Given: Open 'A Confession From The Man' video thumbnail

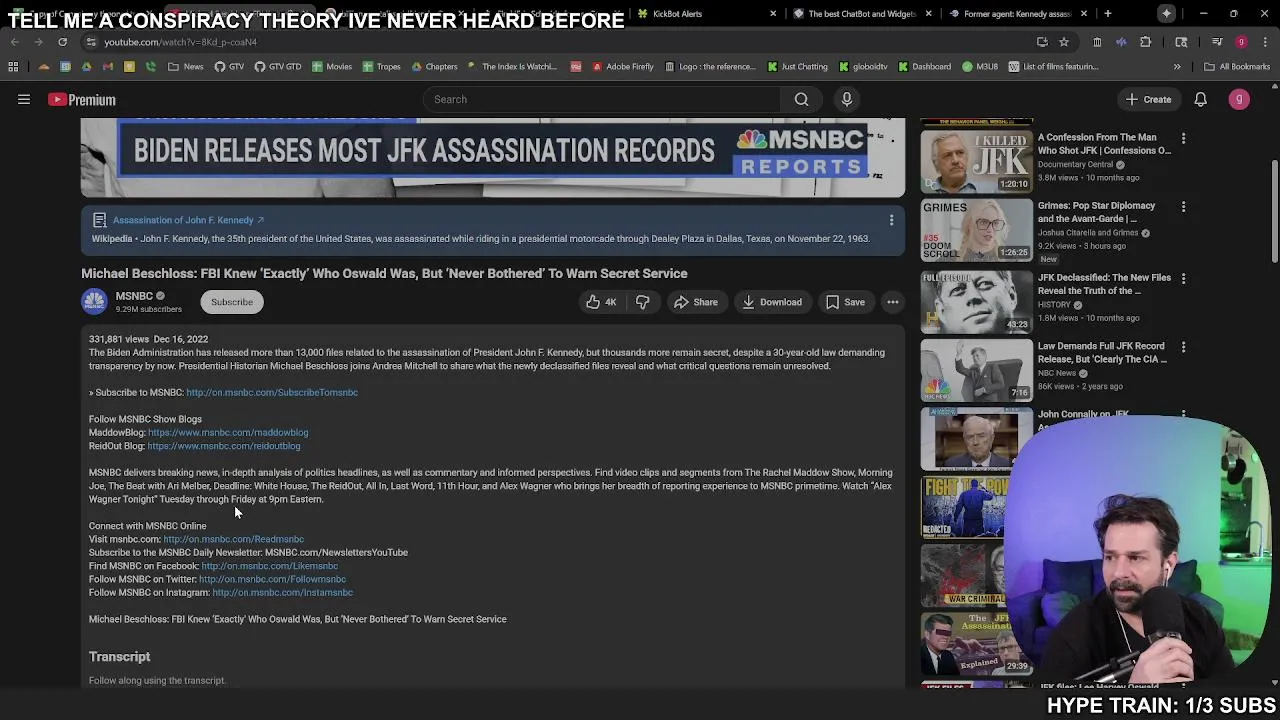Looking at the screenshot, I should click(976, 160).
